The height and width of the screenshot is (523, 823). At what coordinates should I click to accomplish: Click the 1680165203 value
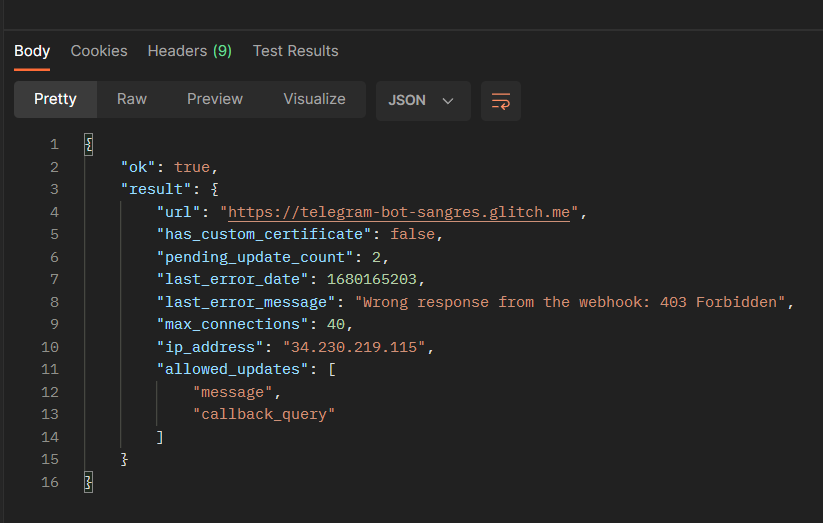pyautogui.click(x=372, y=279)
